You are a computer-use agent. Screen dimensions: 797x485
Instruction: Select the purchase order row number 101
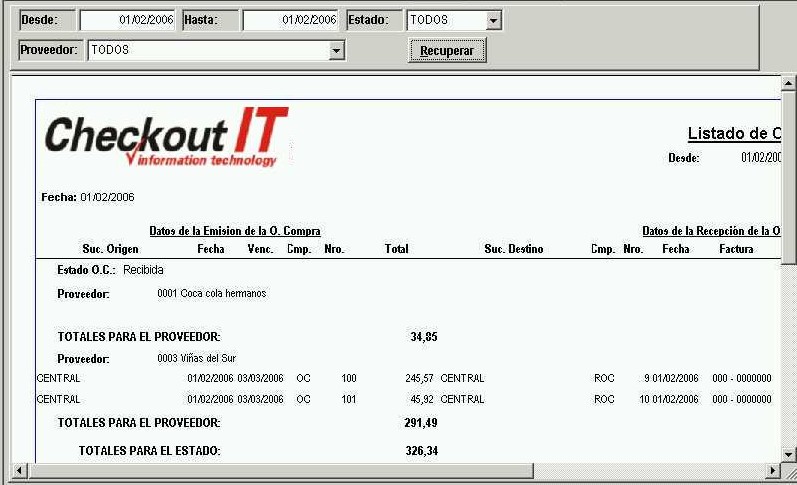click(348, 399)
